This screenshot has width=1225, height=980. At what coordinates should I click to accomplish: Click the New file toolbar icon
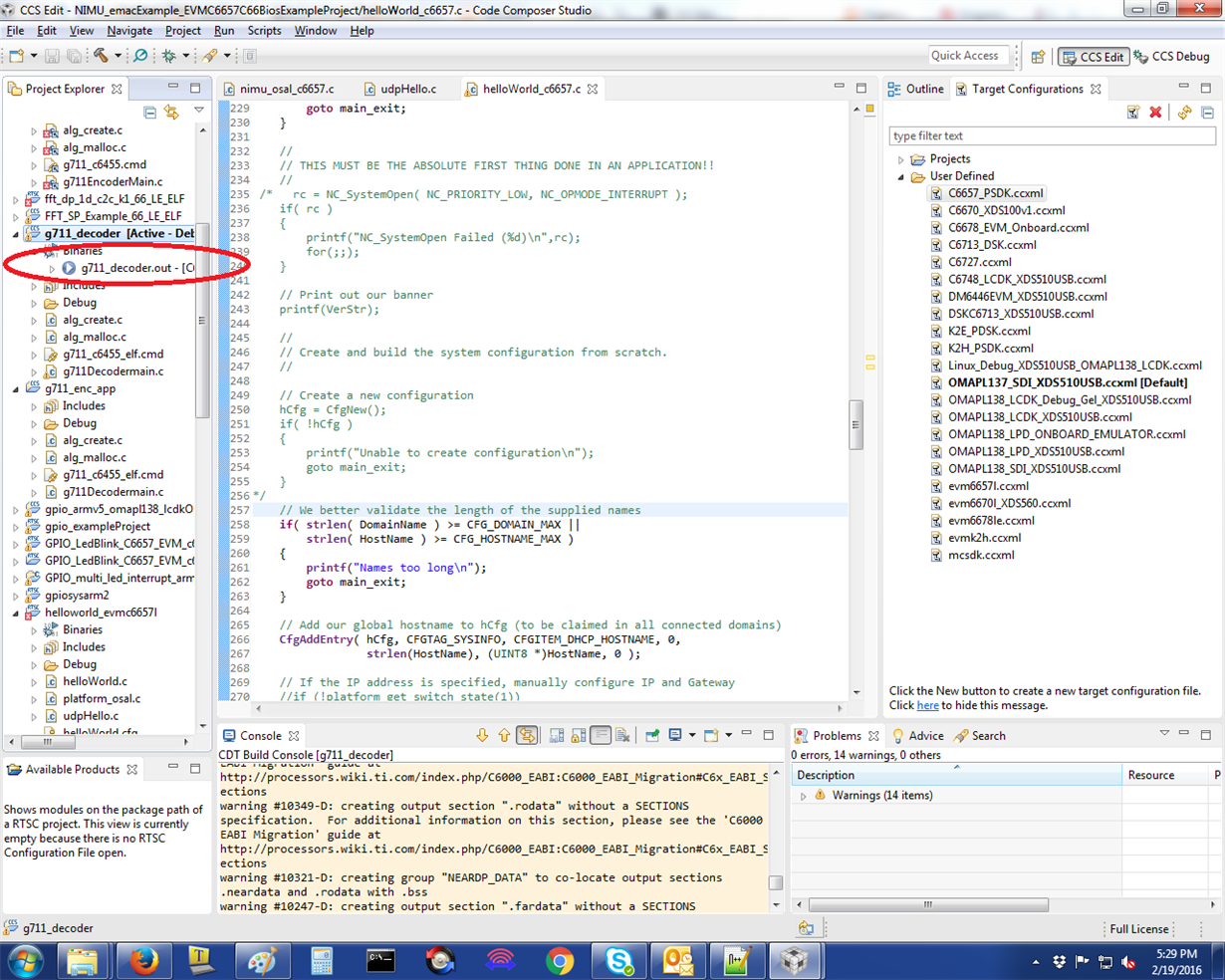coord(17,56)
